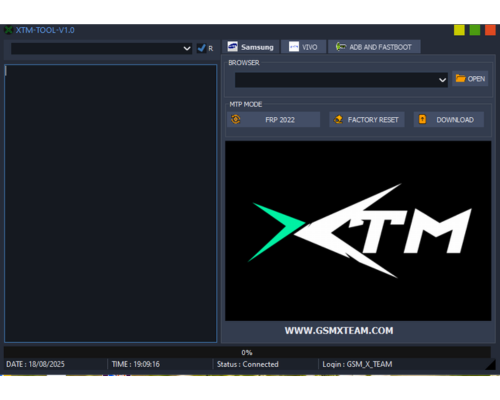
Task: Click the XTM app icon in title bar
Action: (x=8, y=30)
